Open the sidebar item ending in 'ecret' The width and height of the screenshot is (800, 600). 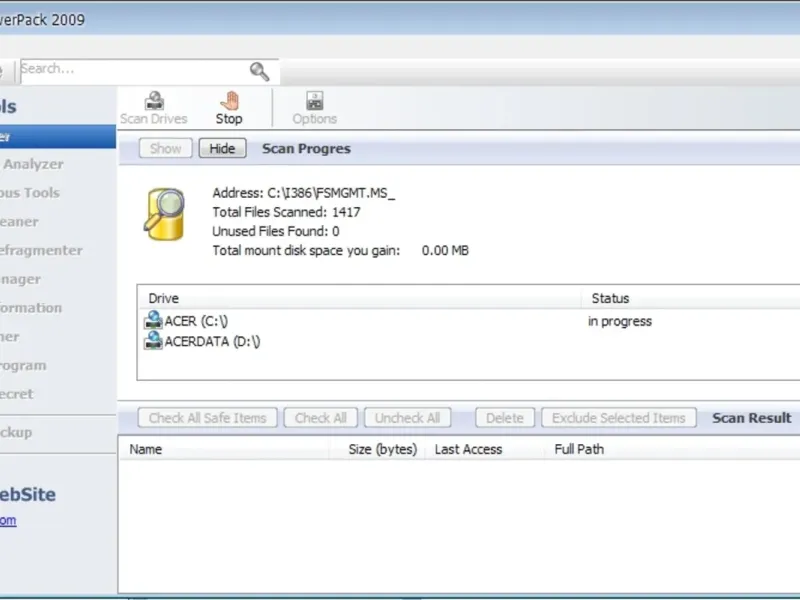[17, 394]
